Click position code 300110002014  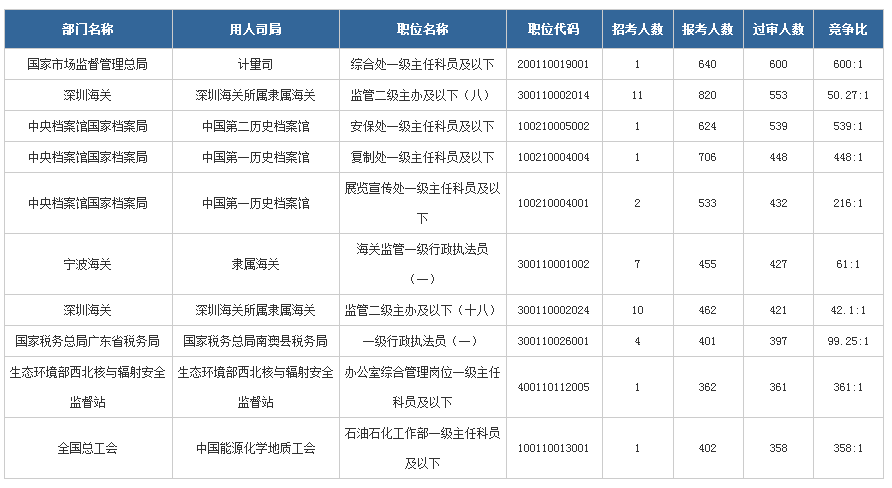pos(554,95)
